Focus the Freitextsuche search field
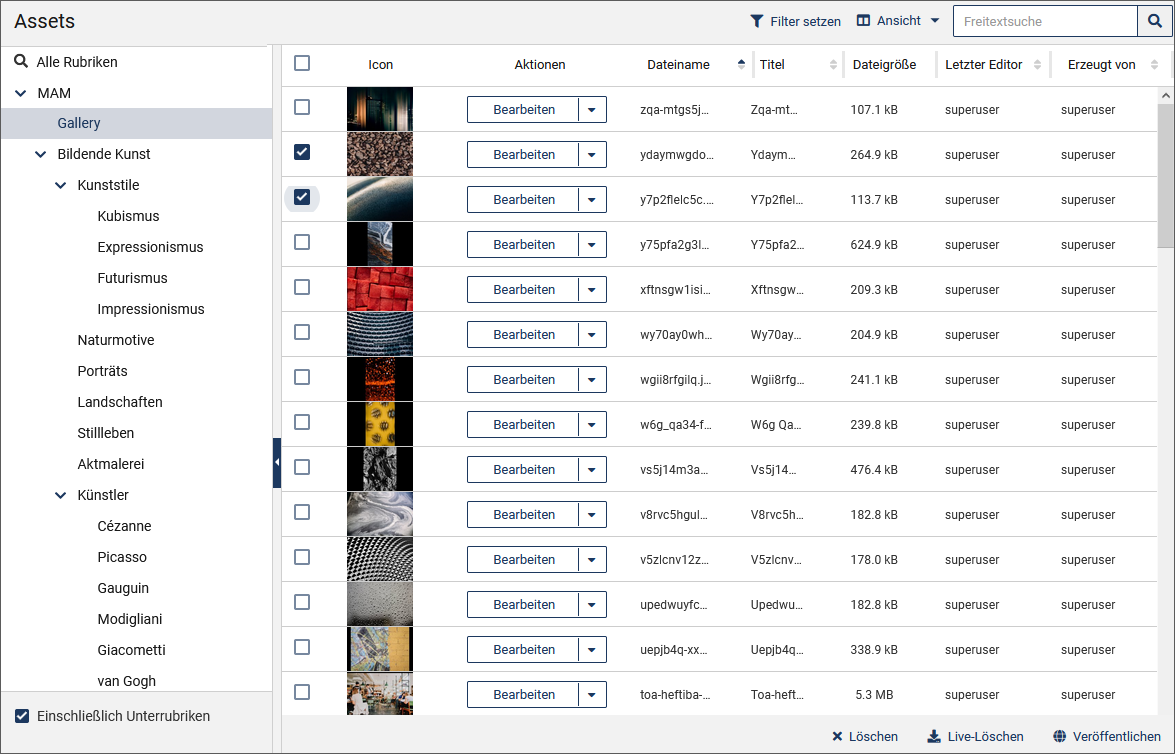 (1045, 21)
